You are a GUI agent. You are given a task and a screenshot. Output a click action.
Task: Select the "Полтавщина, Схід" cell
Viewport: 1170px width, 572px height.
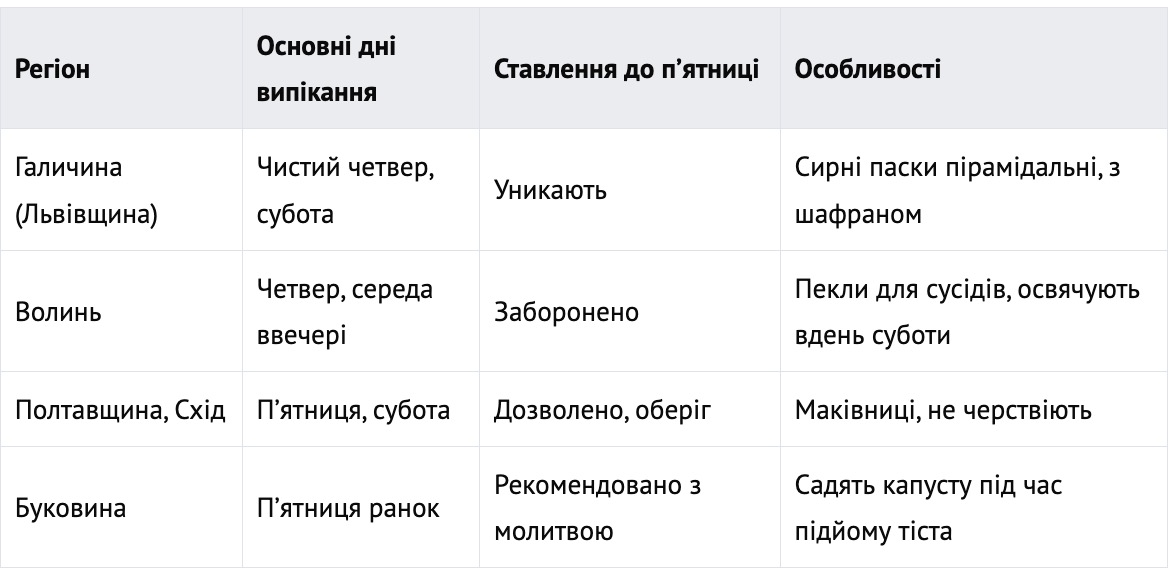(121, 411)
